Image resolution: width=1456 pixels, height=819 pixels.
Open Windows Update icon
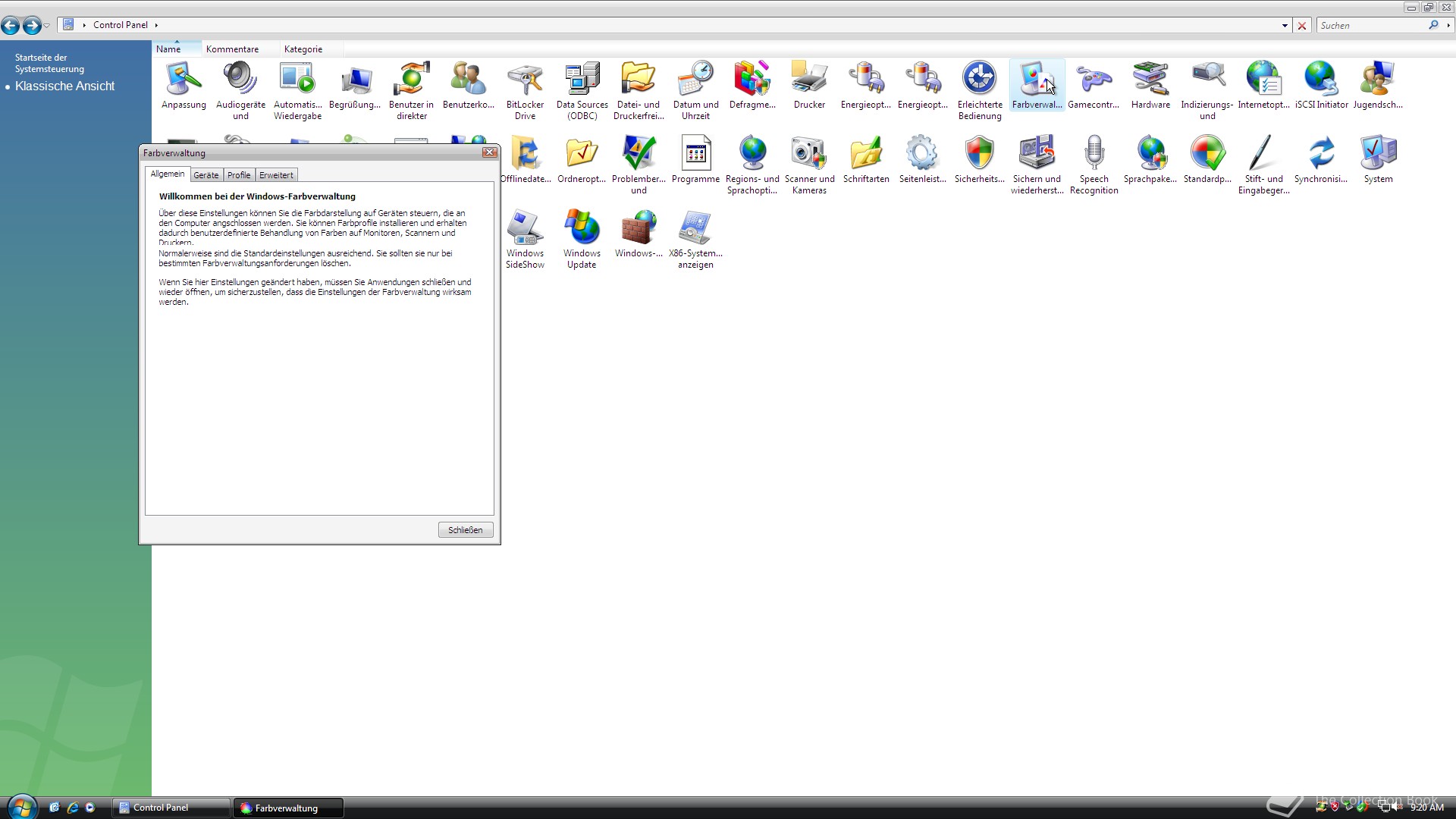[582, 239]
